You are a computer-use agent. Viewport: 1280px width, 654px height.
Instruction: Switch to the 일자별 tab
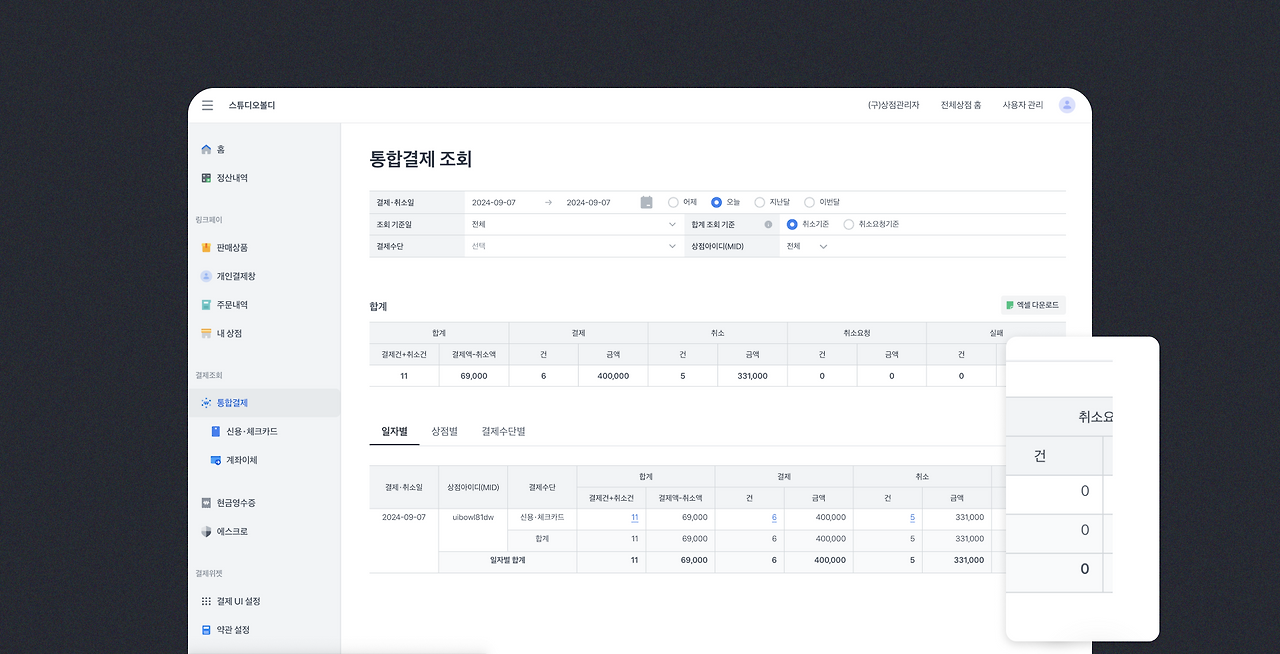(x=394, y=431)
